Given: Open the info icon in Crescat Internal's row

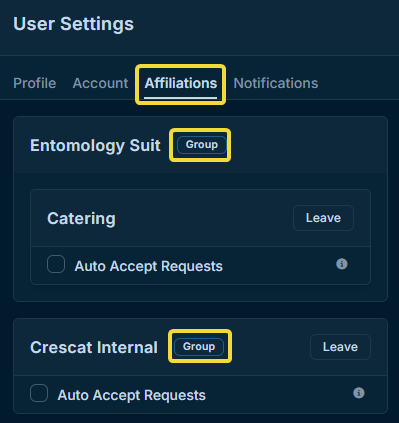Looking at the screenshot, I should click(x=359, y=393).
